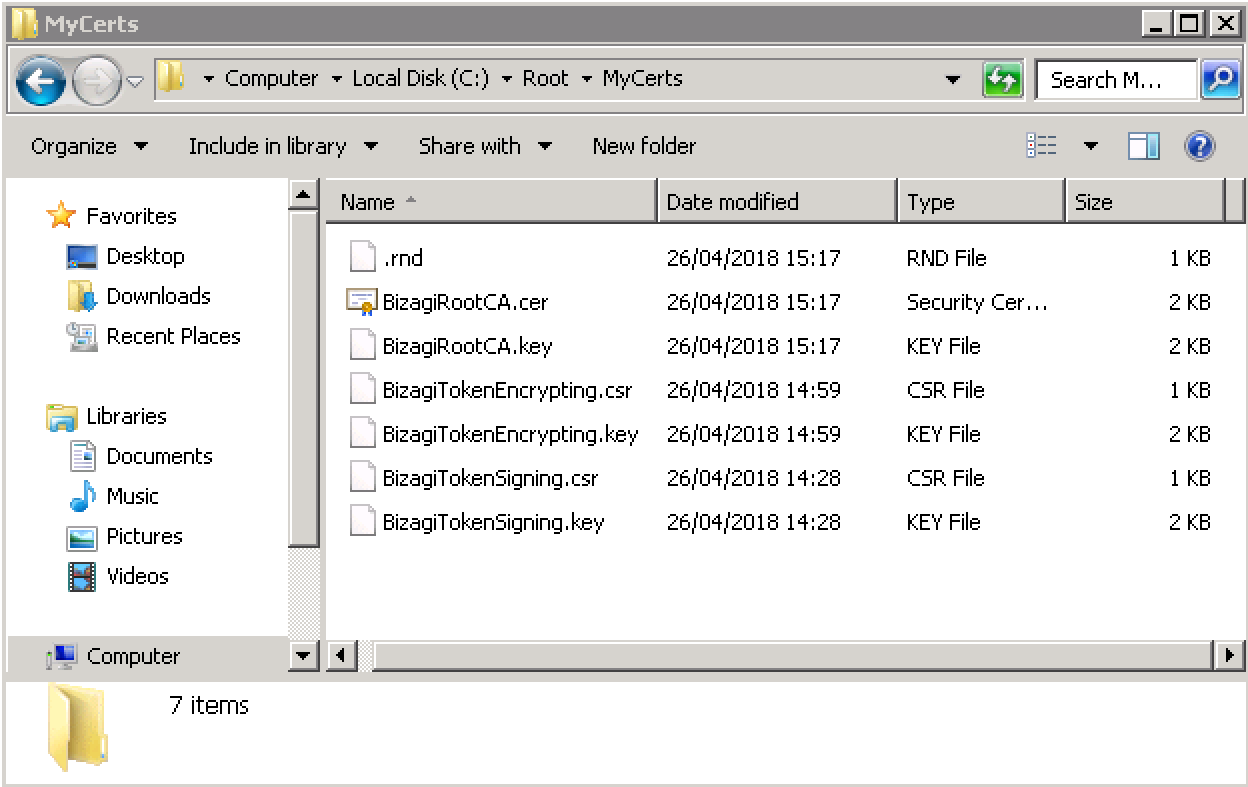Expand the arrow before Local Disk (C:)

point(336,79)
